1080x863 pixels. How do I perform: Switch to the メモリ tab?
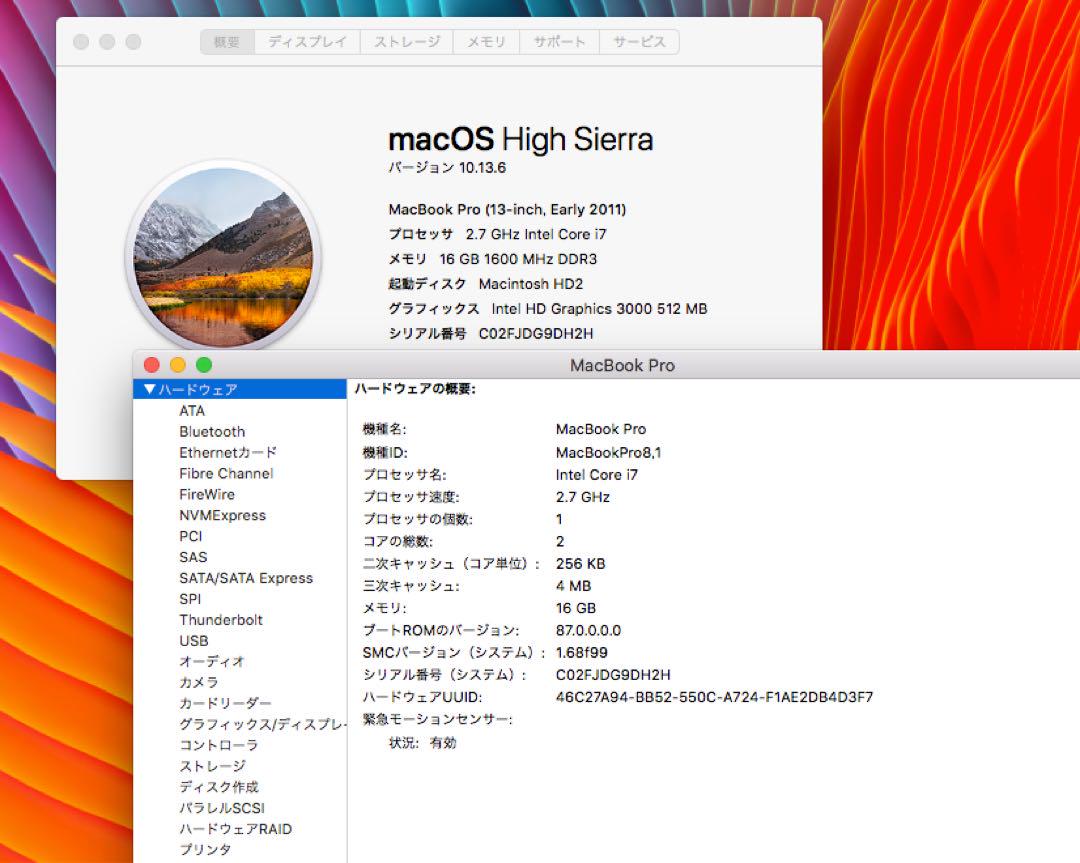486,42
